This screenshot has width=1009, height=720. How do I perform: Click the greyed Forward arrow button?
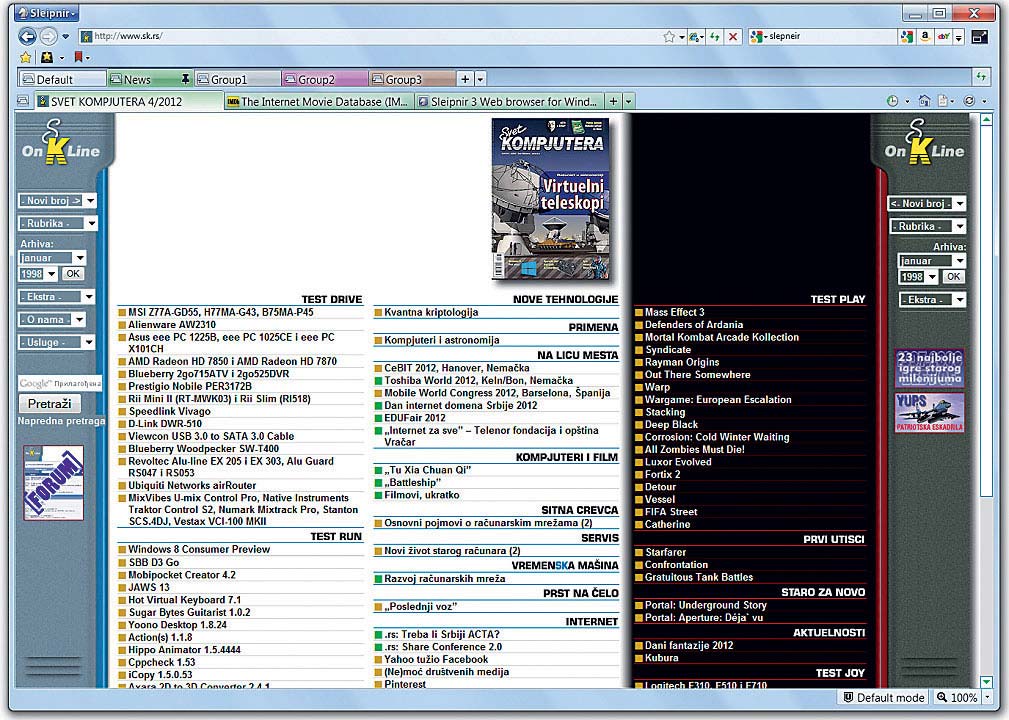pyautogui.click(x=49, y=37)
